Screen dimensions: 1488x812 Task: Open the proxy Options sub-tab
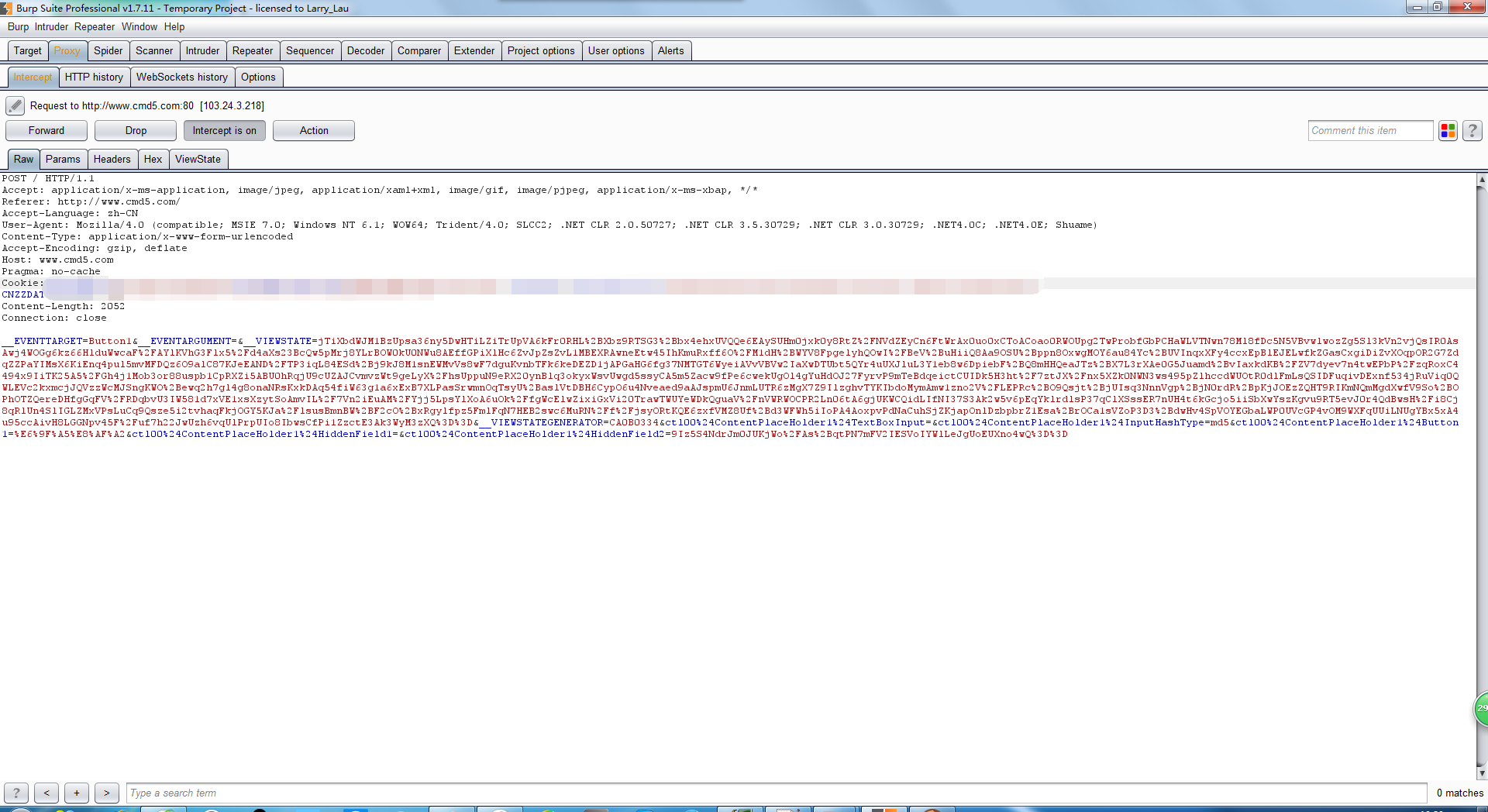258,77
